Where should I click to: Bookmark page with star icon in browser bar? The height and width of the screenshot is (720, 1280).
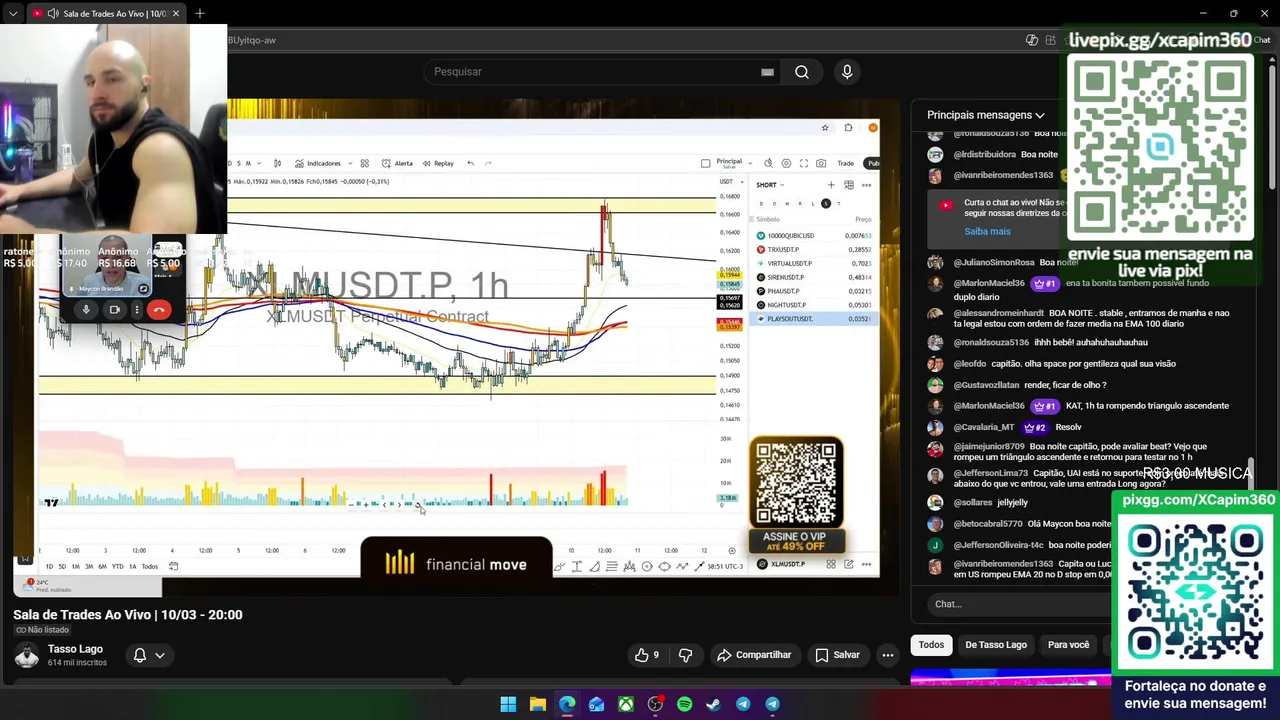coord(825,128)
